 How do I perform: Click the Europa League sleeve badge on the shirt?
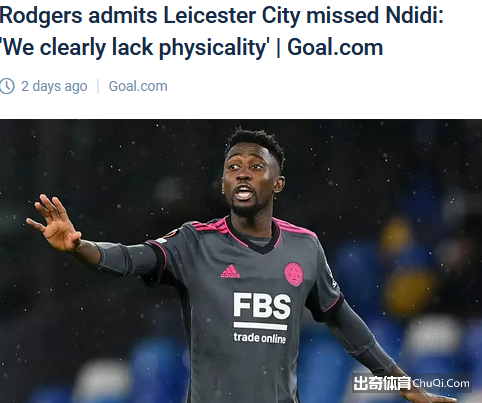(172, 234)
